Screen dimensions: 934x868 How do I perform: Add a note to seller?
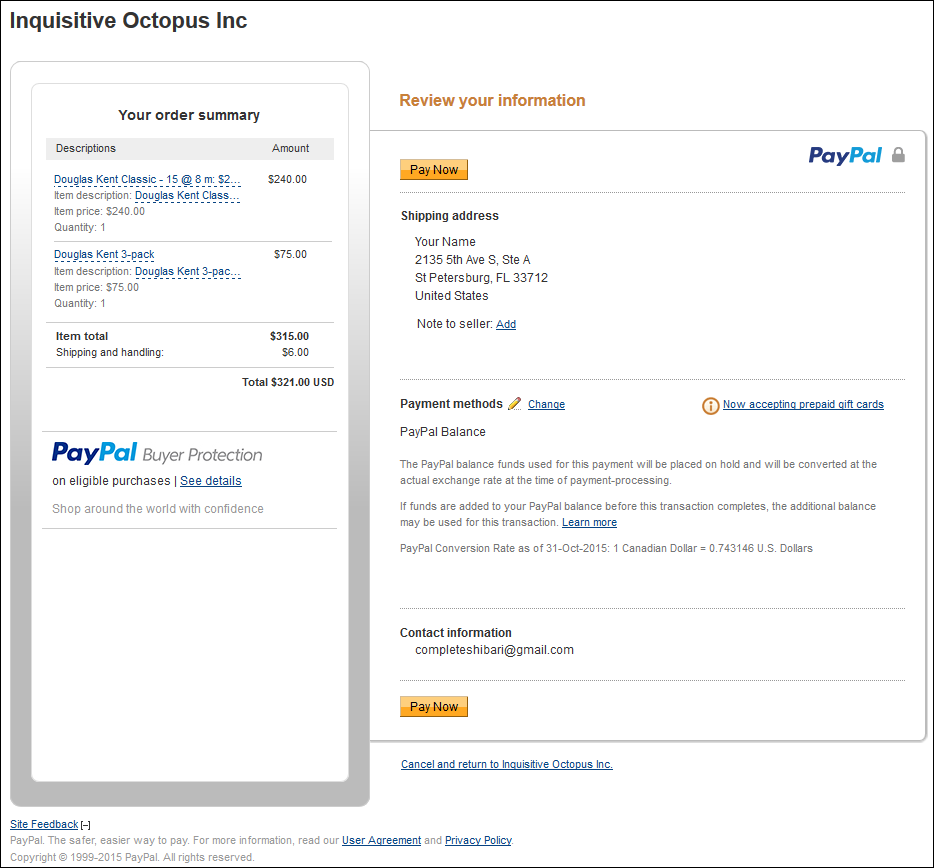pos(506,324)
